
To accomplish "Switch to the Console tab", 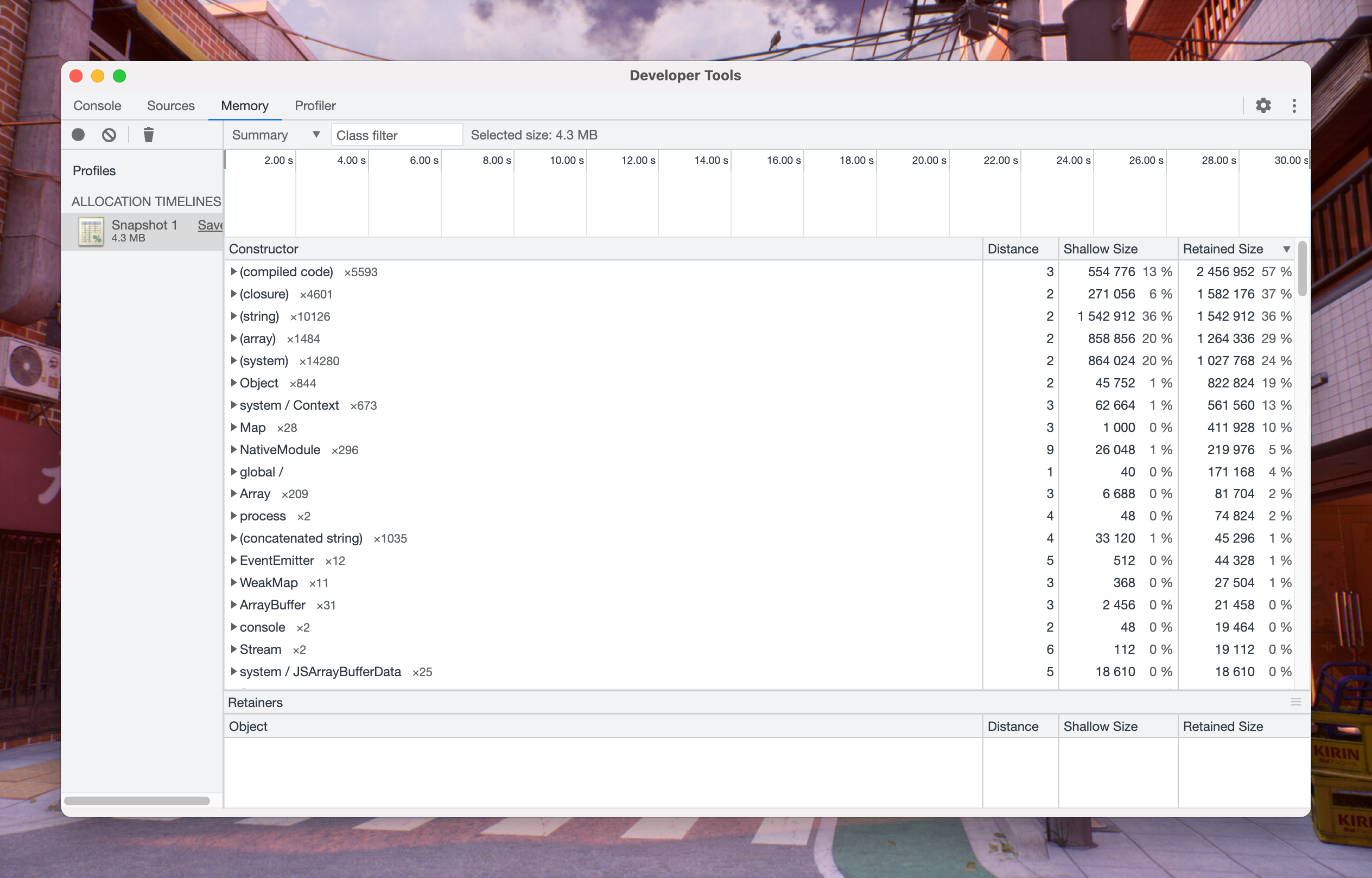I will [x=97, y=105].
